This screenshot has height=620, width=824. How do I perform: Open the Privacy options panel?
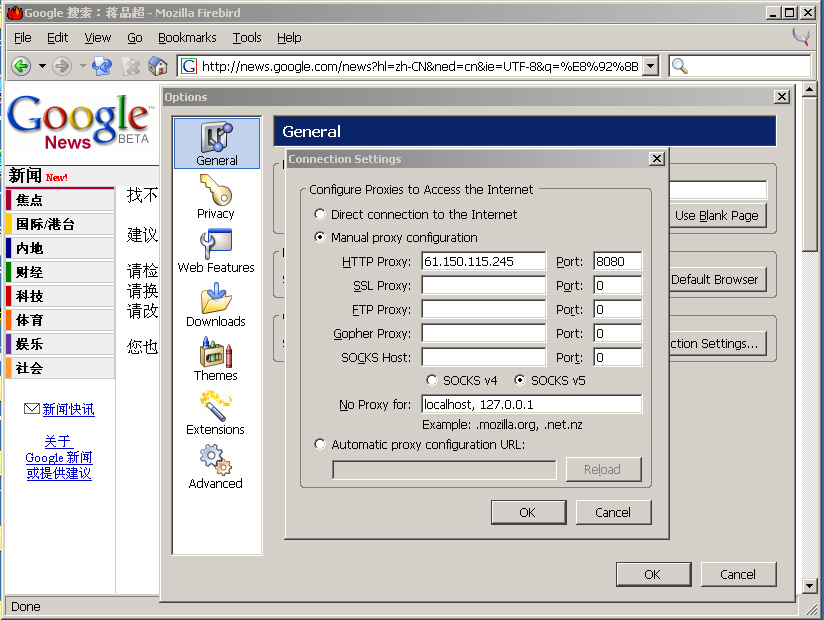pyautogui.click(x=216, y=197)
